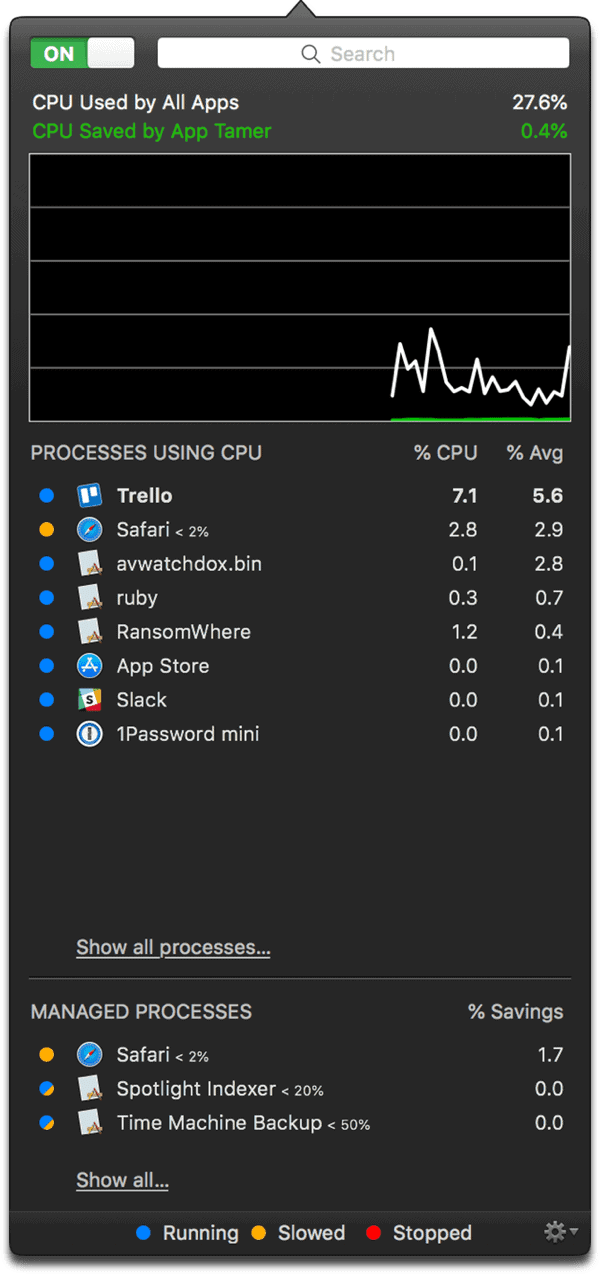
Task: Click the blue status dot beside Trello
Action: coord(46,496)
